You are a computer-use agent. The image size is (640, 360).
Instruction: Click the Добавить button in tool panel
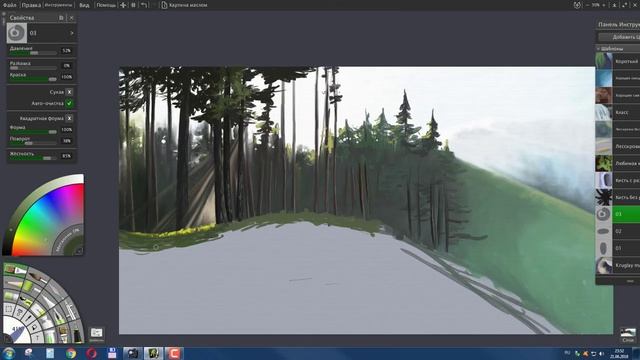pyautogui.click(x=620, y=37)
